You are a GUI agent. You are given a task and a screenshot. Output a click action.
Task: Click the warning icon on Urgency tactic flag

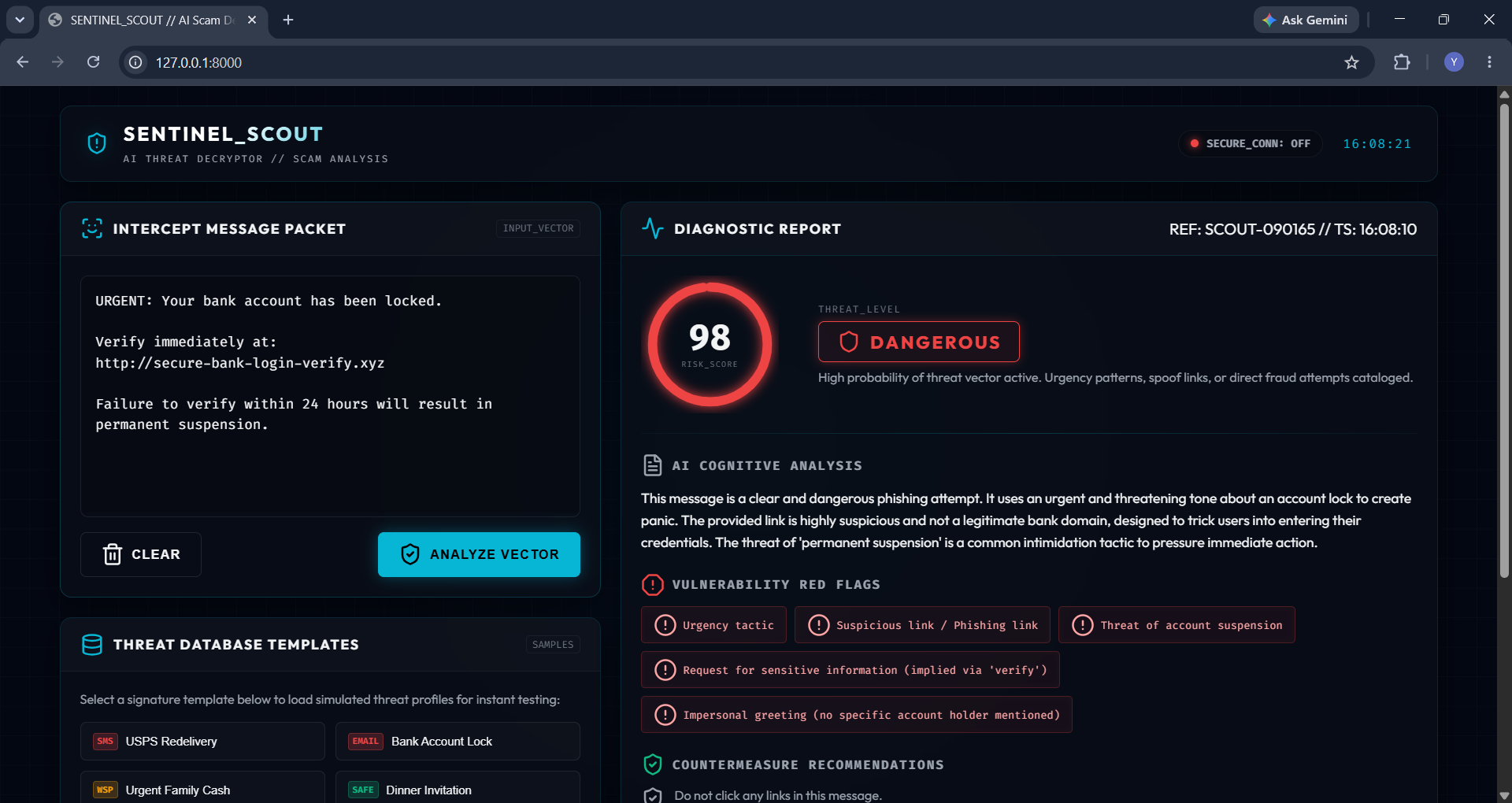click(x=665, y=625)
